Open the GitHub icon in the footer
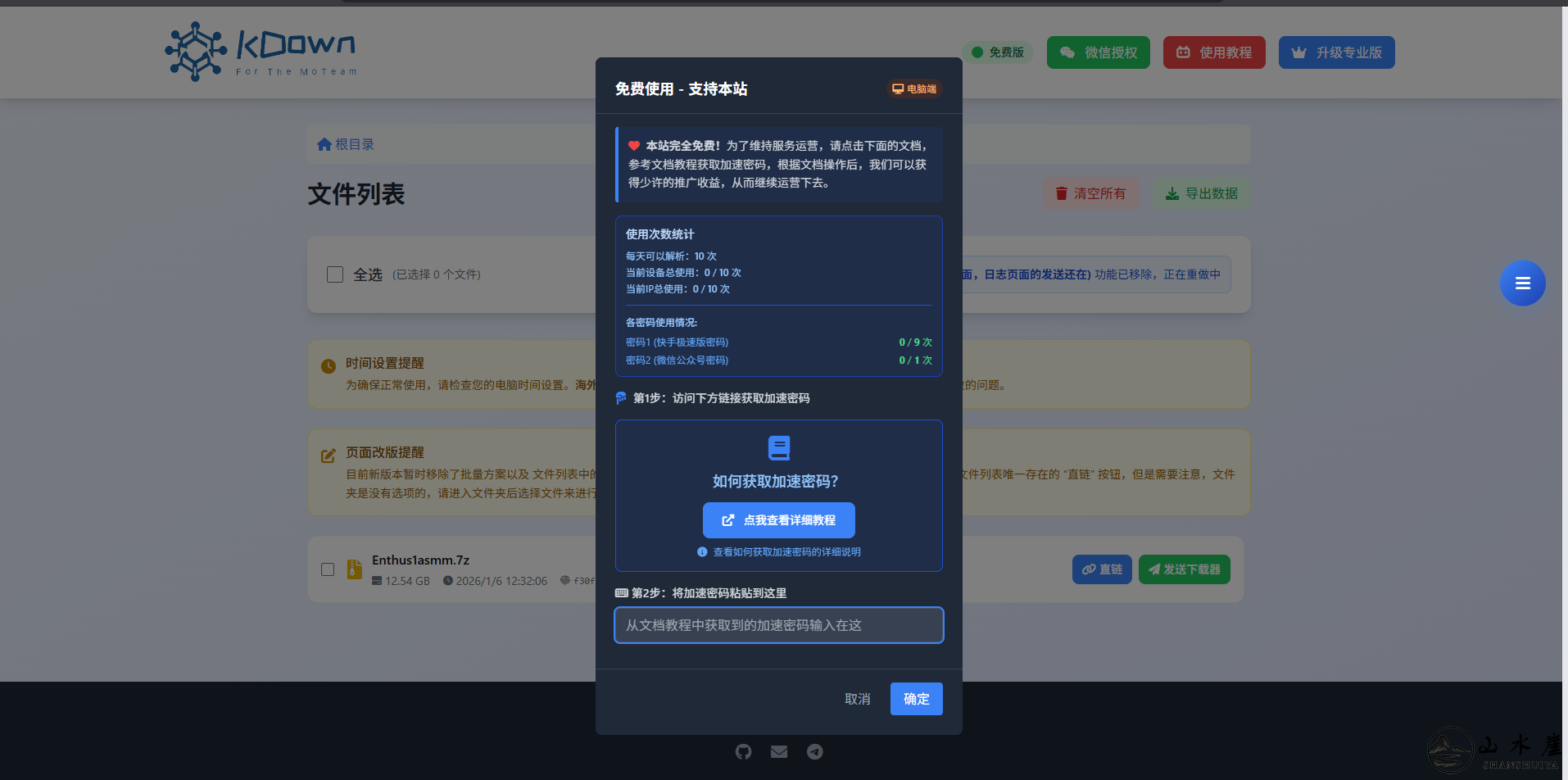 point(743,751)
